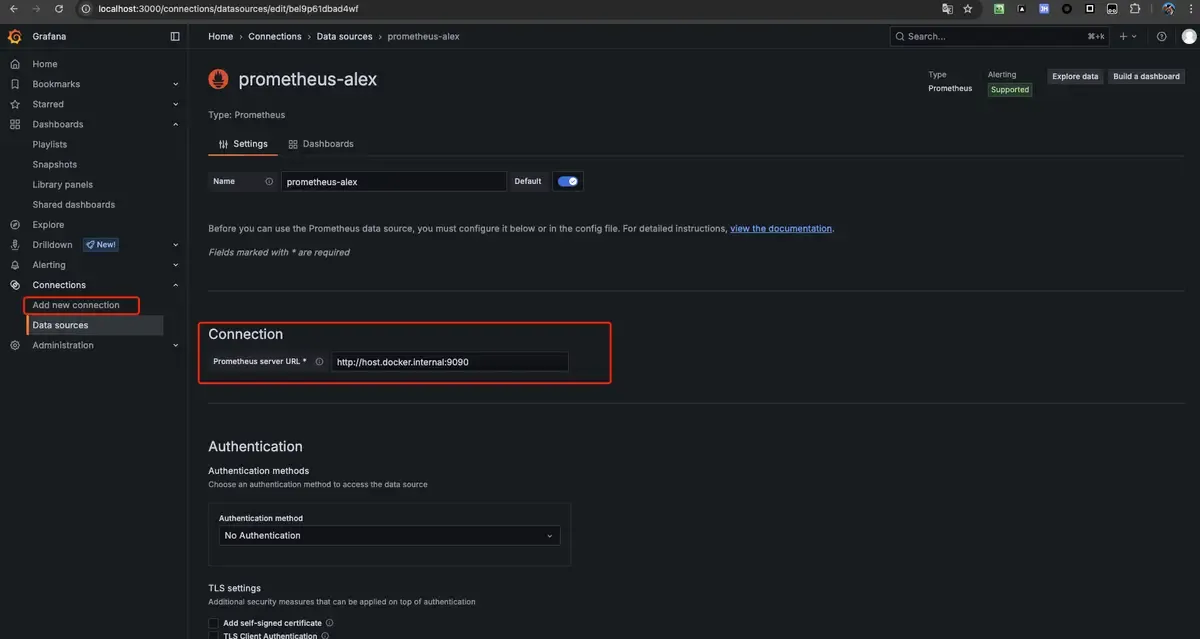
Task: Check Add self-signed certificate box
Action: pos(213,623)
